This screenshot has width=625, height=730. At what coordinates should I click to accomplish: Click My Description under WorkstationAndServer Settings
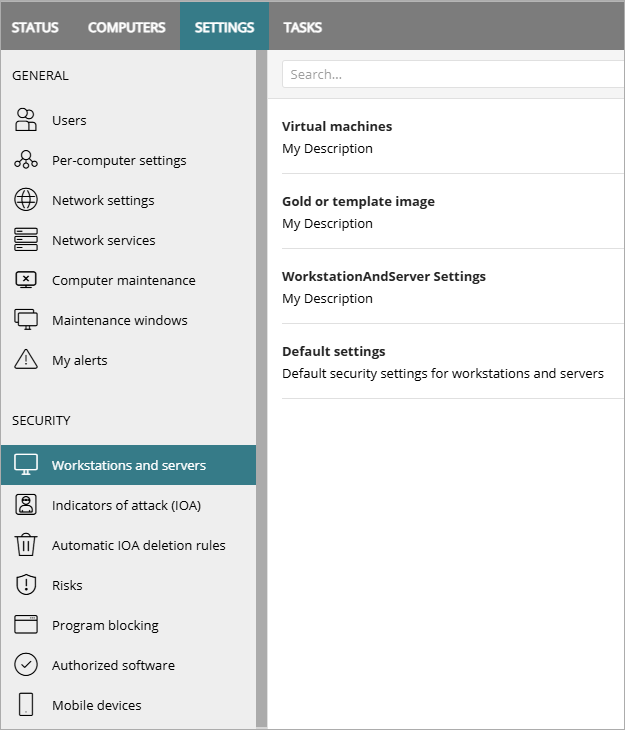point(327,298)
